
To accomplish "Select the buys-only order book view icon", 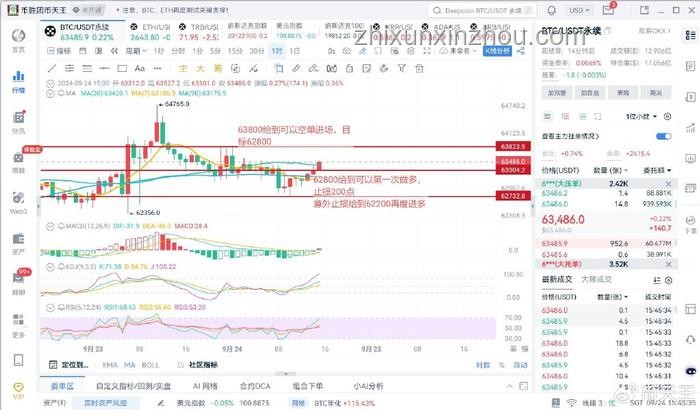I will coord(583,116).
